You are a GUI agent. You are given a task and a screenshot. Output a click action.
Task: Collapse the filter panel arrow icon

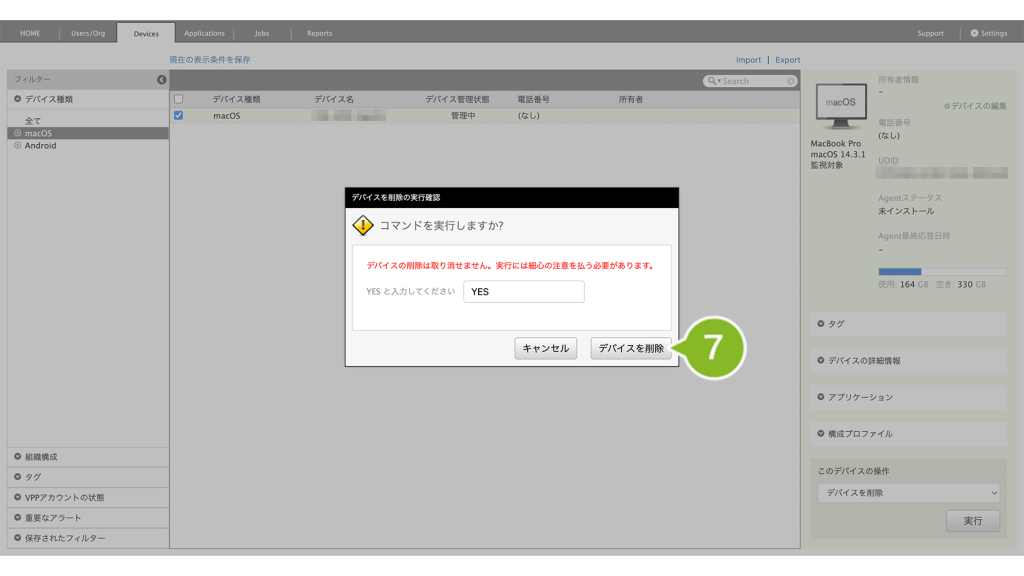click(x=161, y=79)
